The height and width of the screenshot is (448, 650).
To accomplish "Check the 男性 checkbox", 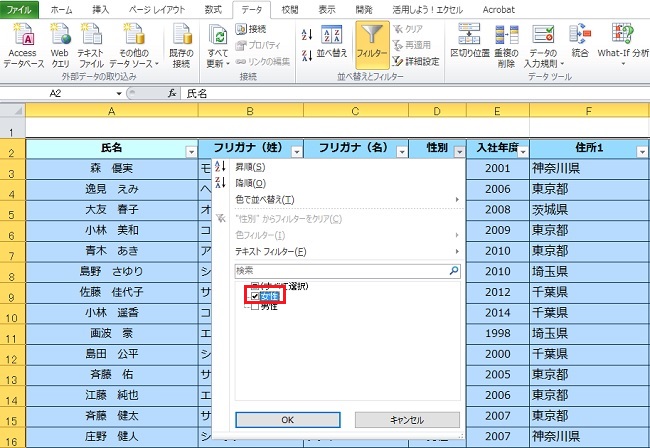I will click(x=255, y=307).
